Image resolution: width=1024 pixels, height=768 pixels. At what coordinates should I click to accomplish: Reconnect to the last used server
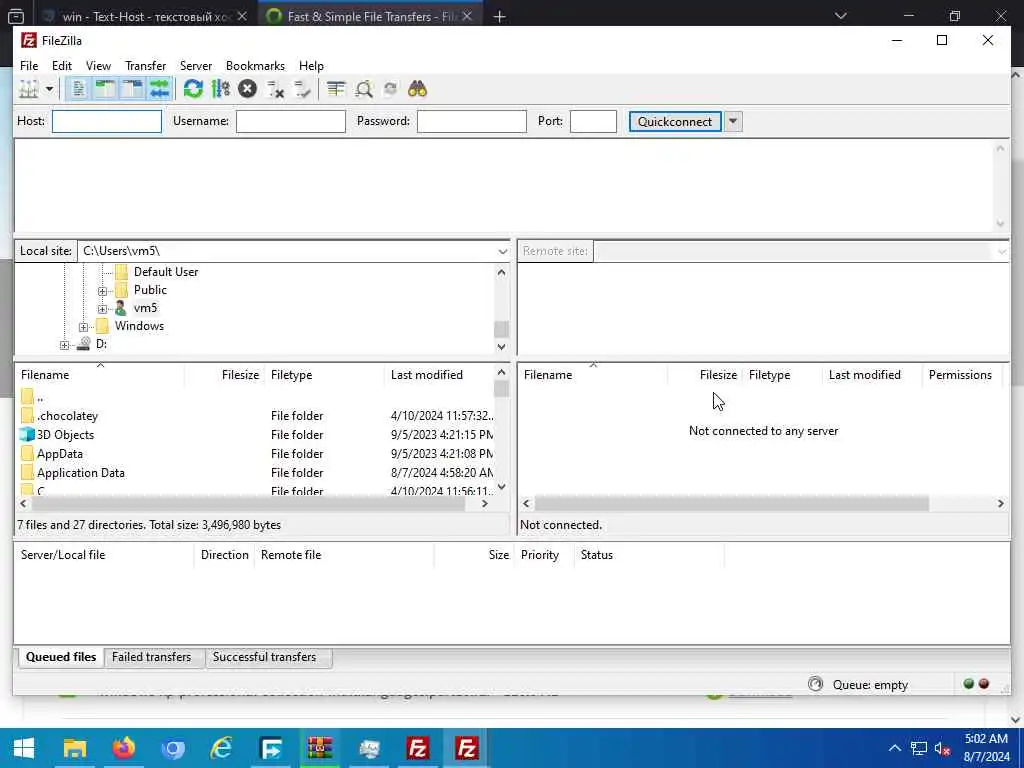coord(302,89)
